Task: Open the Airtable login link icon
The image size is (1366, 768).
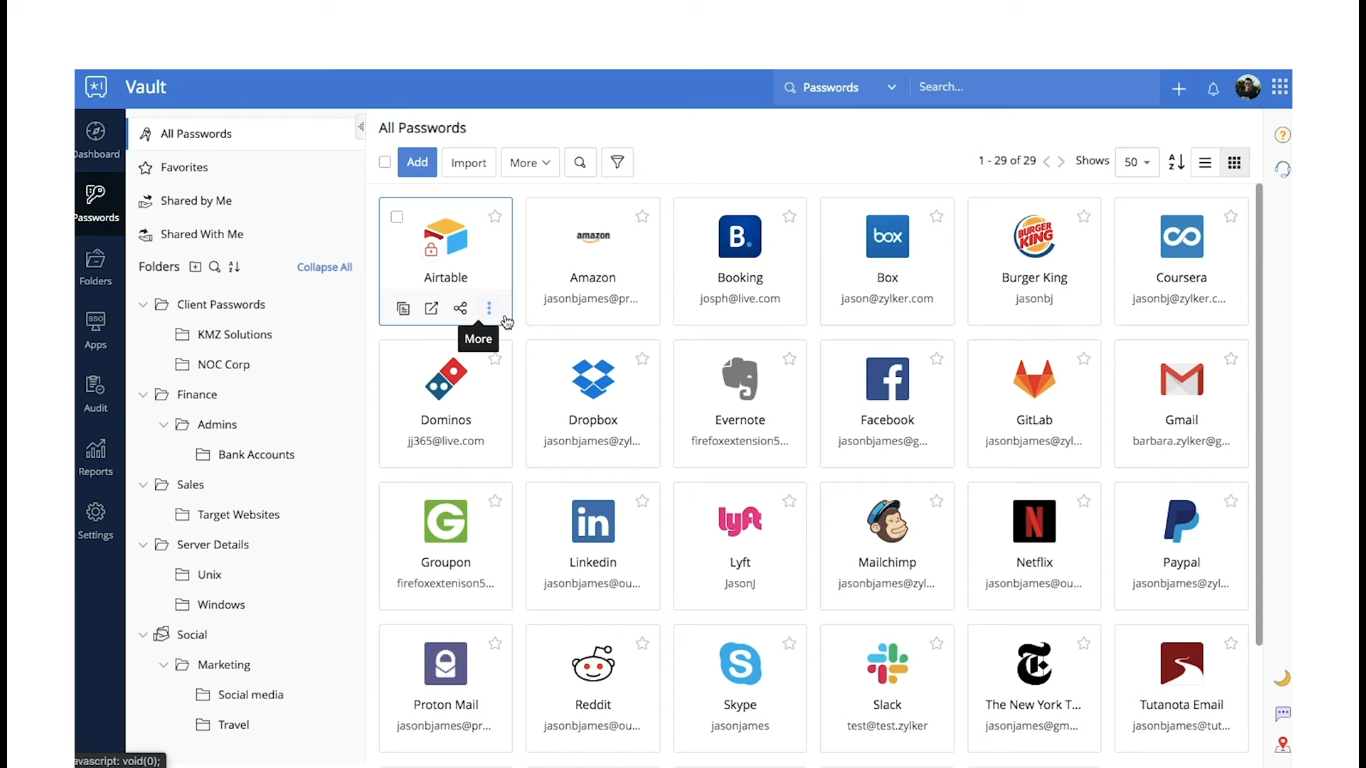Action: click(x=431, y=309)
